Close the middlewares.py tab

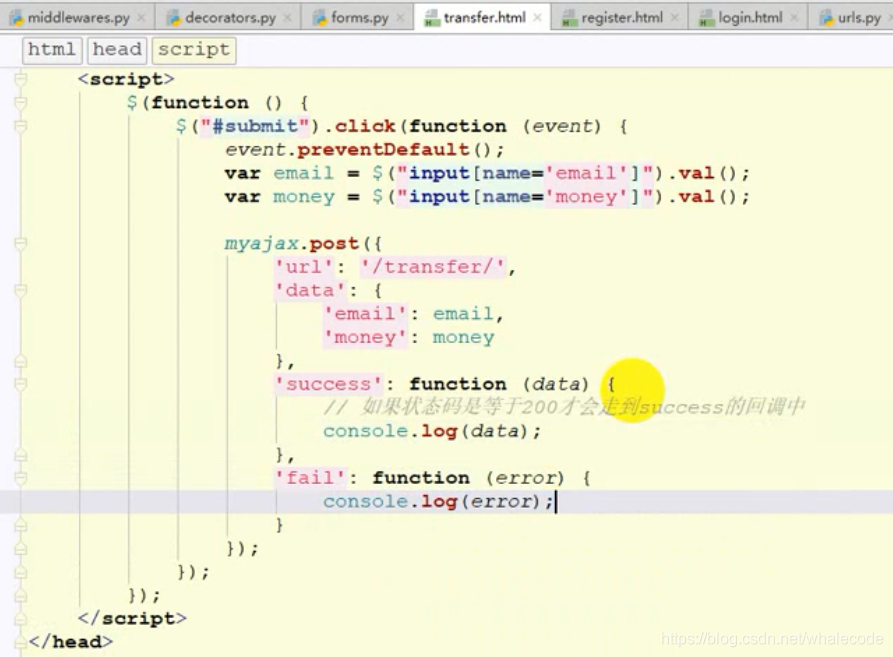(141, 18)
